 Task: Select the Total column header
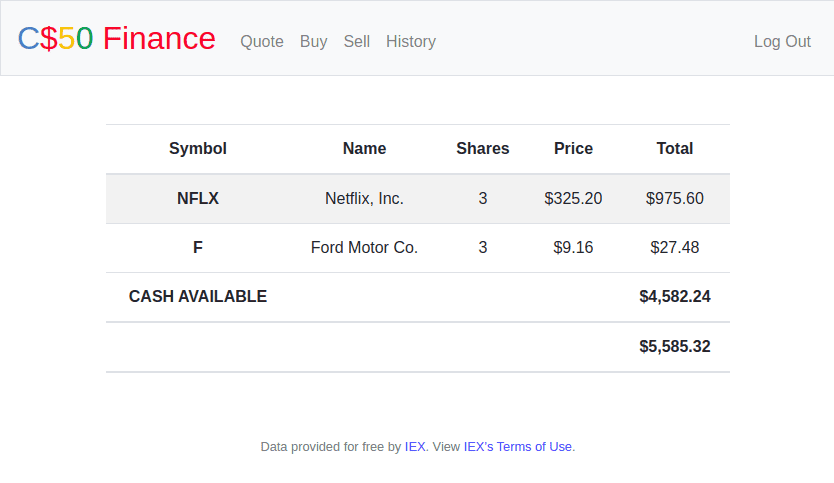(674, 148)
